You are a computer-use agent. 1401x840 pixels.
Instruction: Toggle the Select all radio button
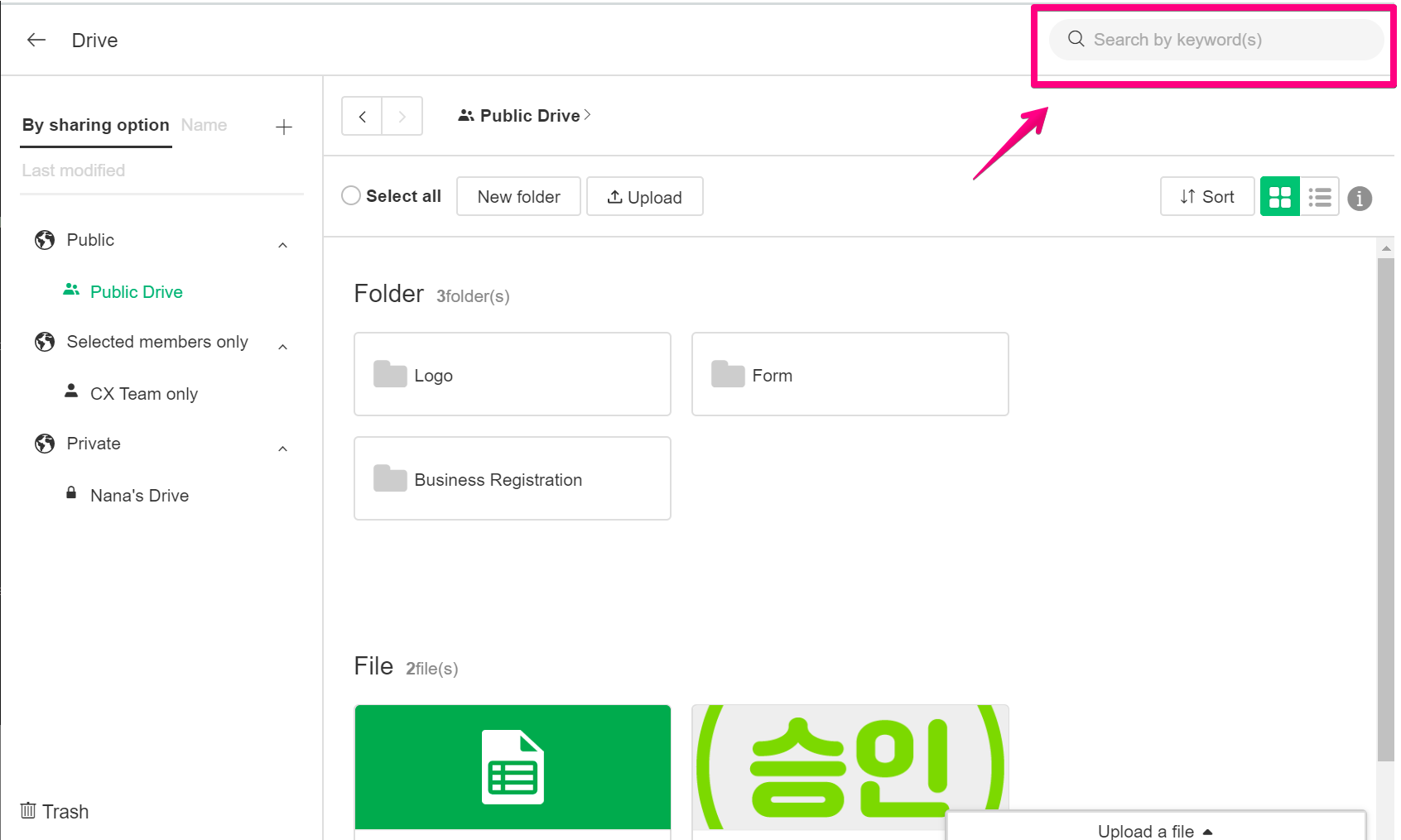351,195
